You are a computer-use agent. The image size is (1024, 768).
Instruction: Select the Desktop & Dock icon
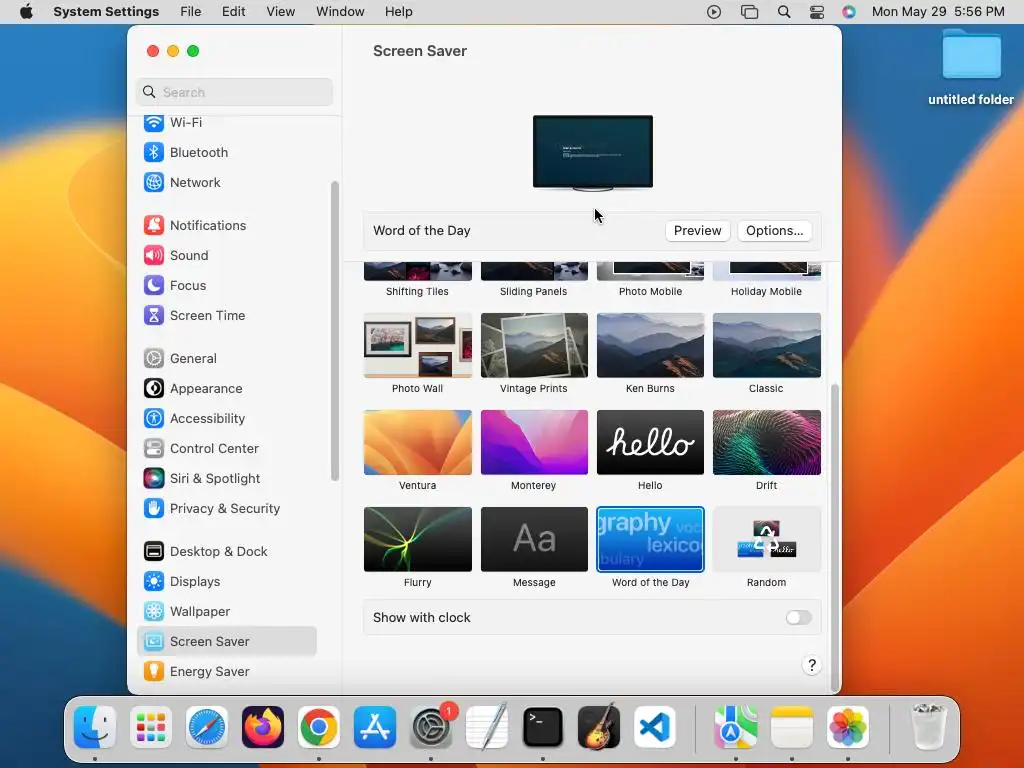(x=153, y=552)
